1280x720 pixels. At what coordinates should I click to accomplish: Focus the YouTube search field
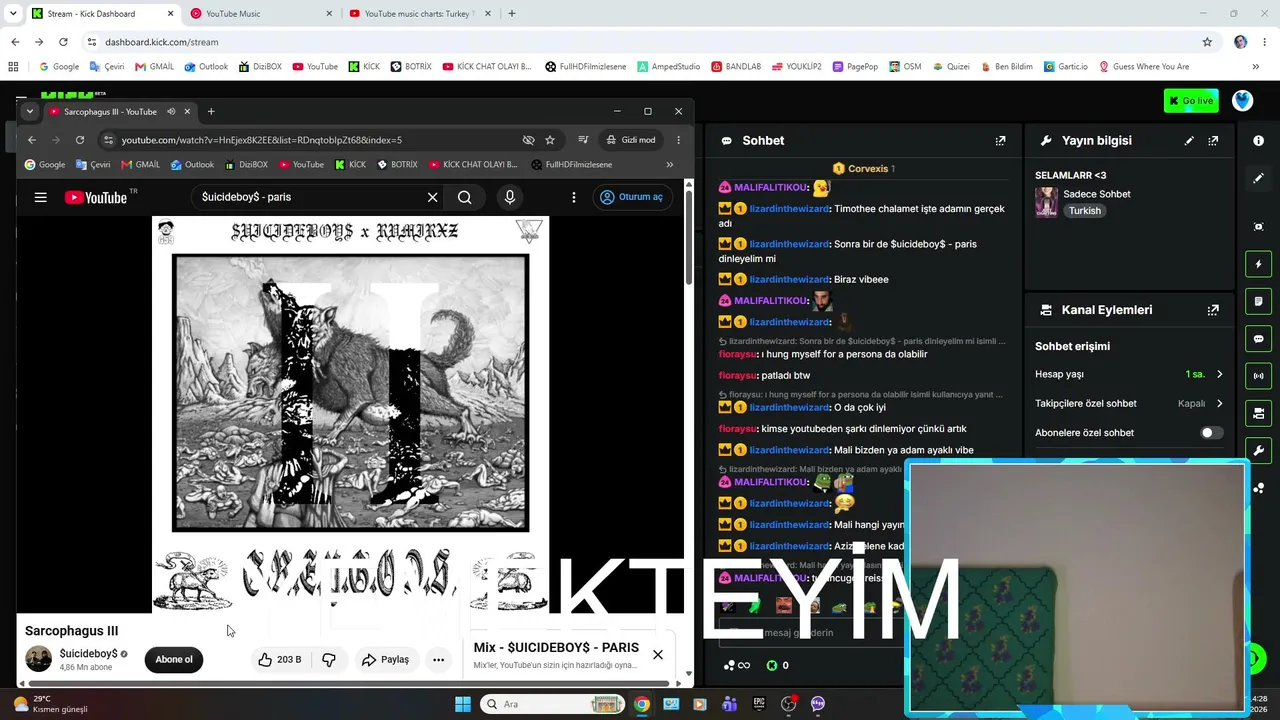[310, 197]
